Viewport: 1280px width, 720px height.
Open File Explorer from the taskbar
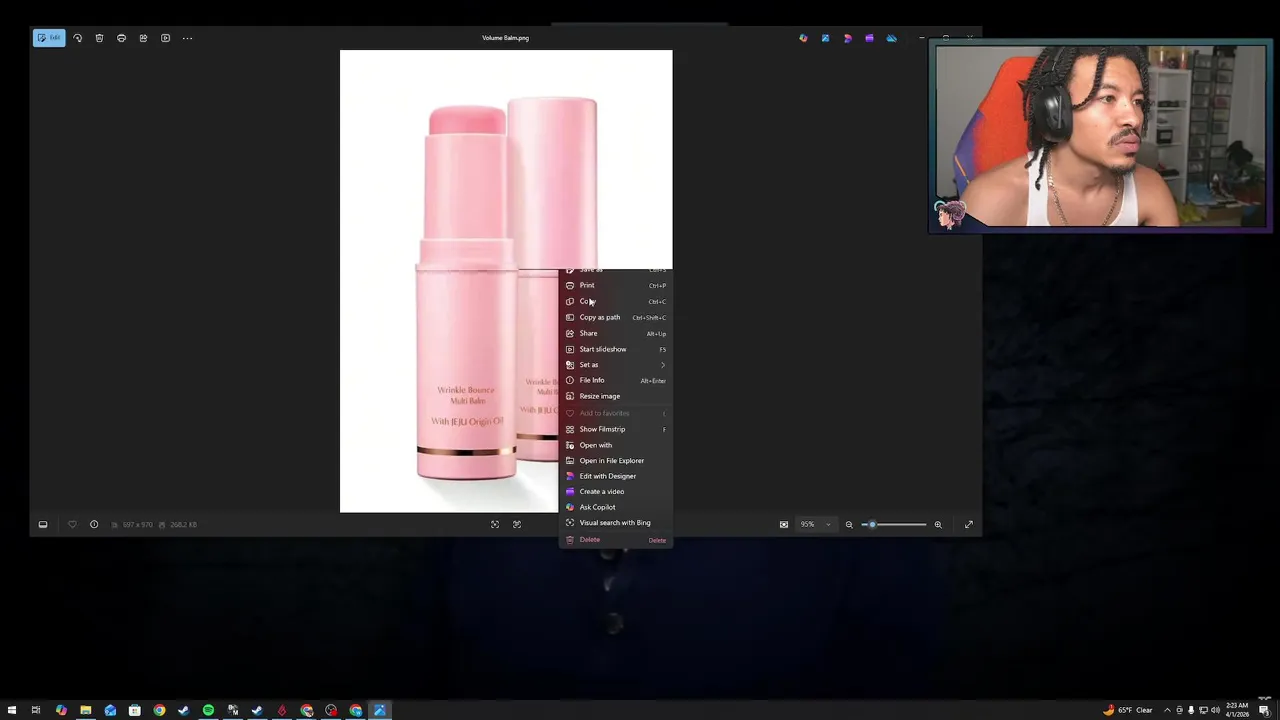point(85,710)
